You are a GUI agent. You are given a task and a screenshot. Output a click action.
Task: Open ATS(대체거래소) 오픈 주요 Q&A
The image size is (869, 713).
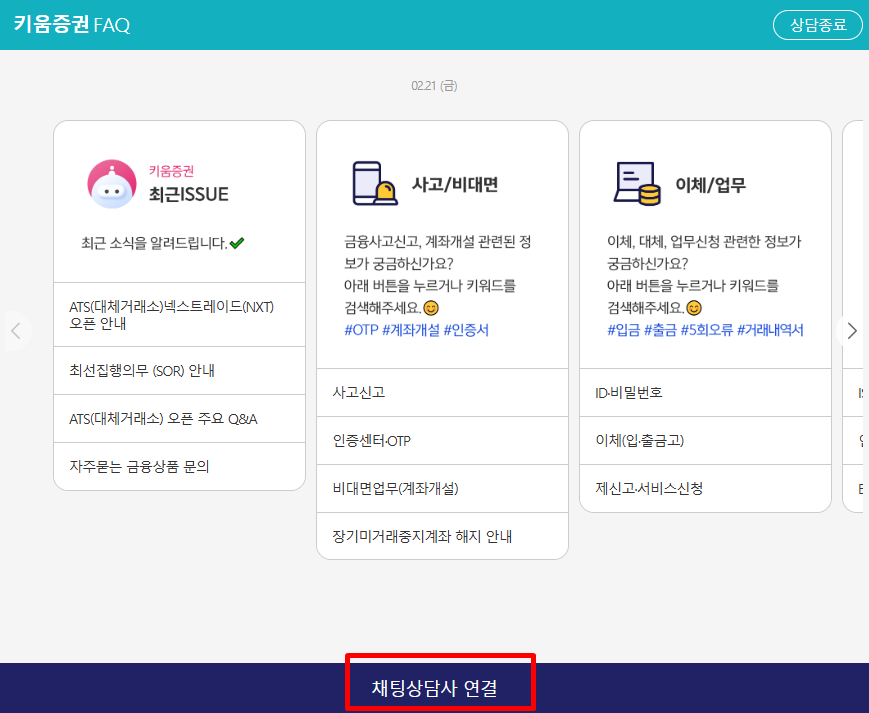point(180,419)
